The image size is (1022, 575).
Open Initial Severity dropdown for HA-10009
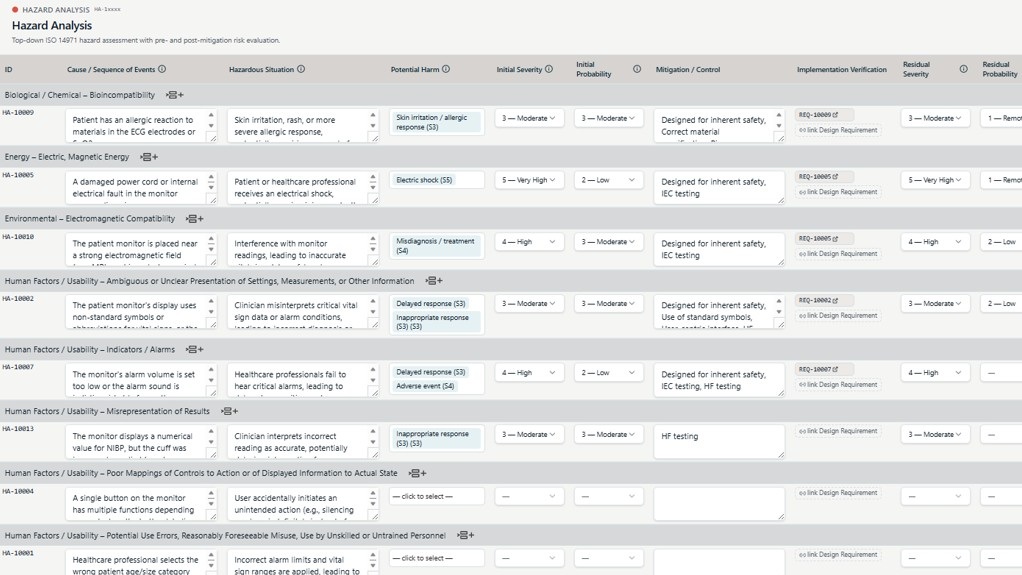click(x=529, y=118)
